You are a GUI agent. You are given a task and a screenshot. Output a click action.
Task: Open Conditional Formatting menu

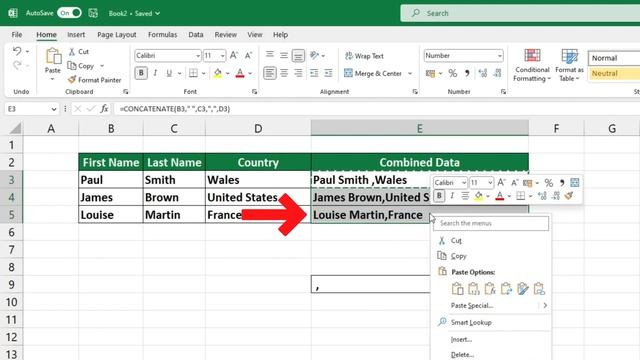(532, 65)
